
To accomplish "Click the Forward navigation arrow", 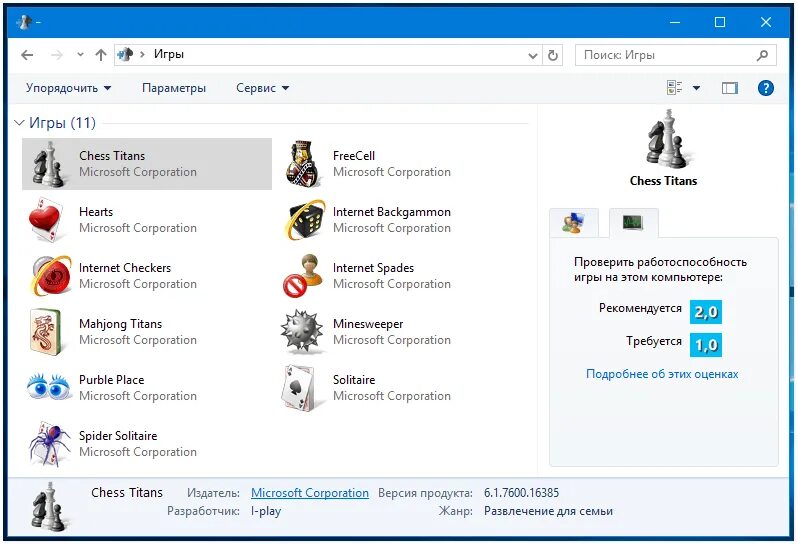I will [x=57, y=55].
